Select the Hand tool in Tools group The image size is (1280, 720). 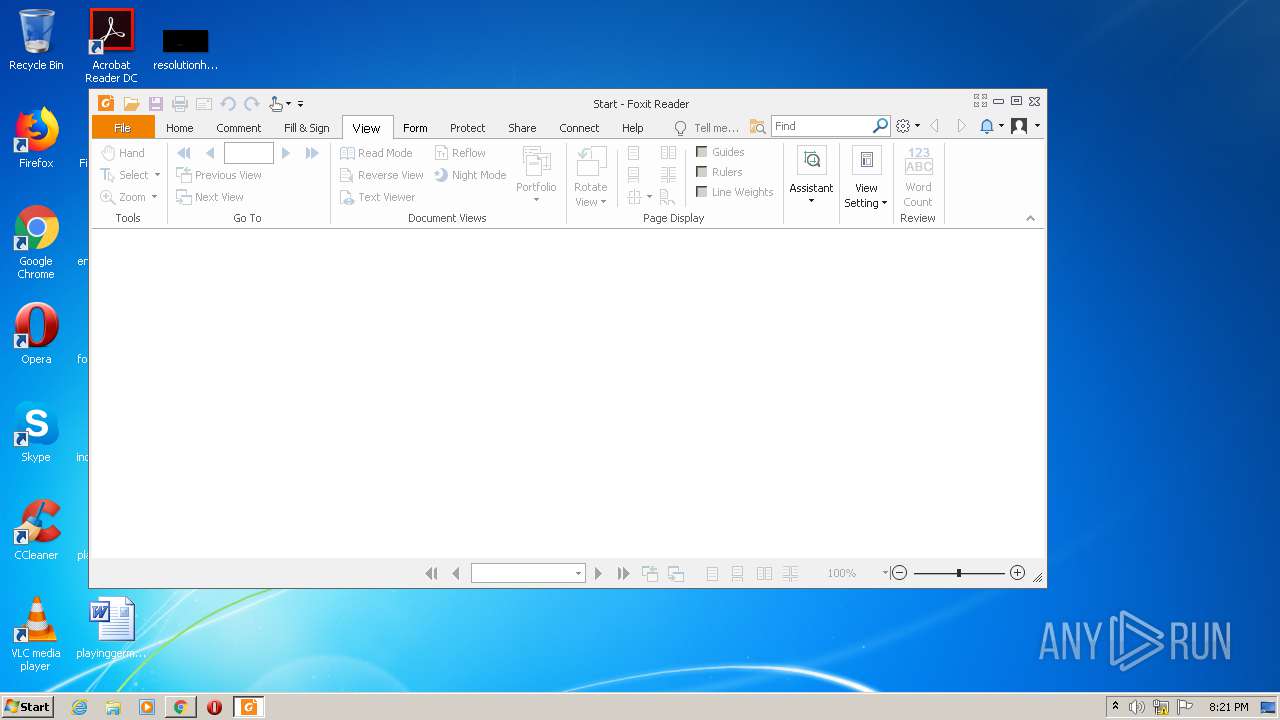click(123, 153)
